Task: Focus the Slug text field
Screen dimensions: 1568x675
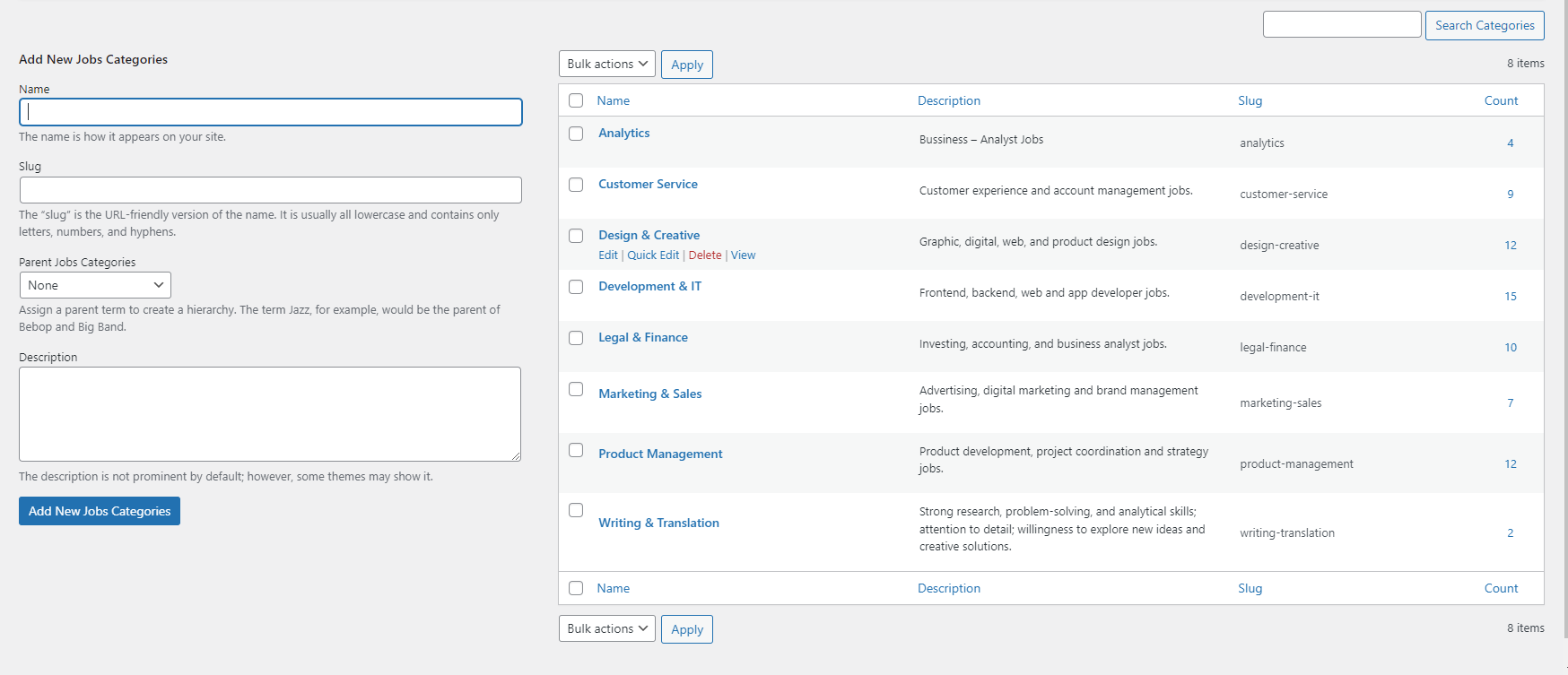Action: [270, 190]
